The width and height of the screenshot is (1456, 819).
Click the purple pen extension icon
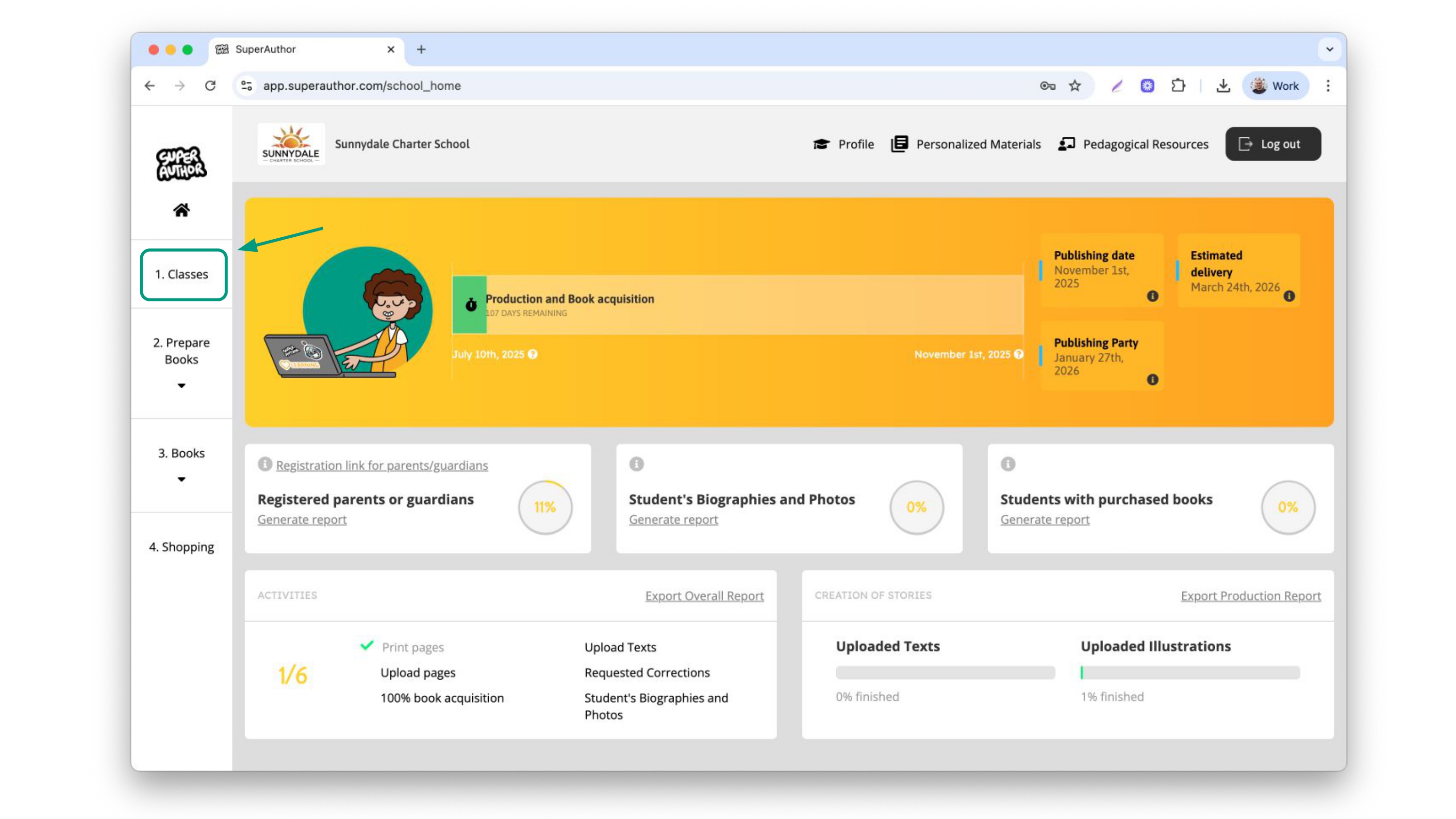1117,86
